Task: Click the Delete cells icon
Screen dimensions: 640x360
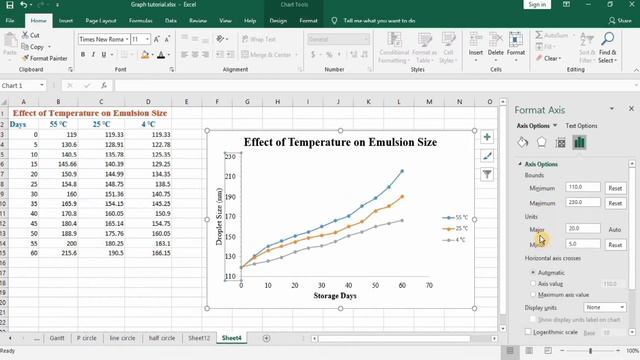Action: (496, 40)
